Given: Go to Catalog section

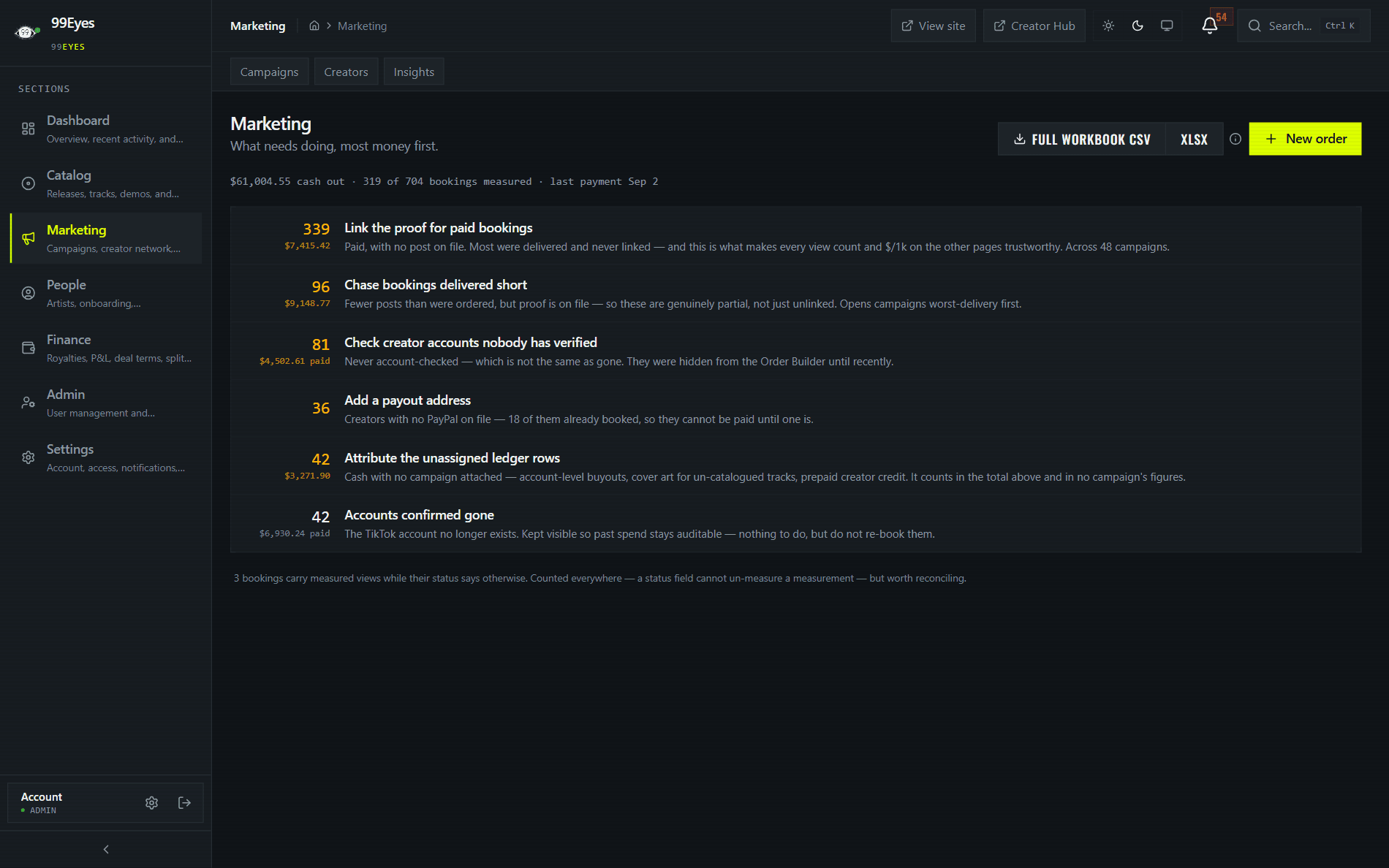Looking at the screenshot, I should point(106,183).
